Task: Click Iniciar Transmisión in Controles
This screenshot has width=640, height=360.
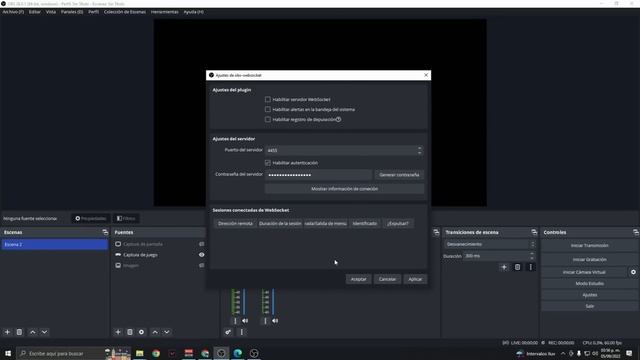Action: (x=590, y=246)
